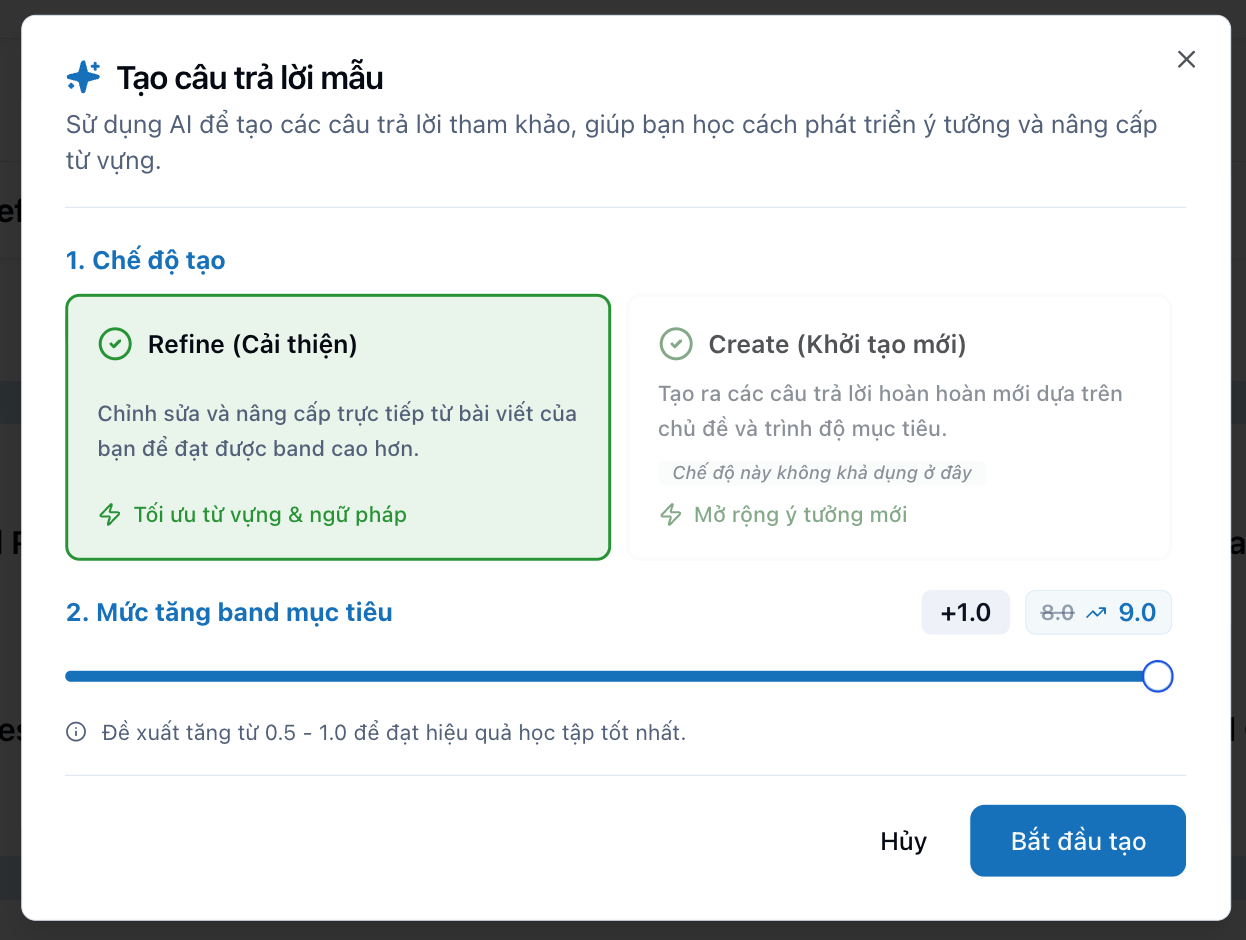Screen dimensions: 1246x940
Task: Click the band increase slider handle
Action: click(x=1157, y=676)
